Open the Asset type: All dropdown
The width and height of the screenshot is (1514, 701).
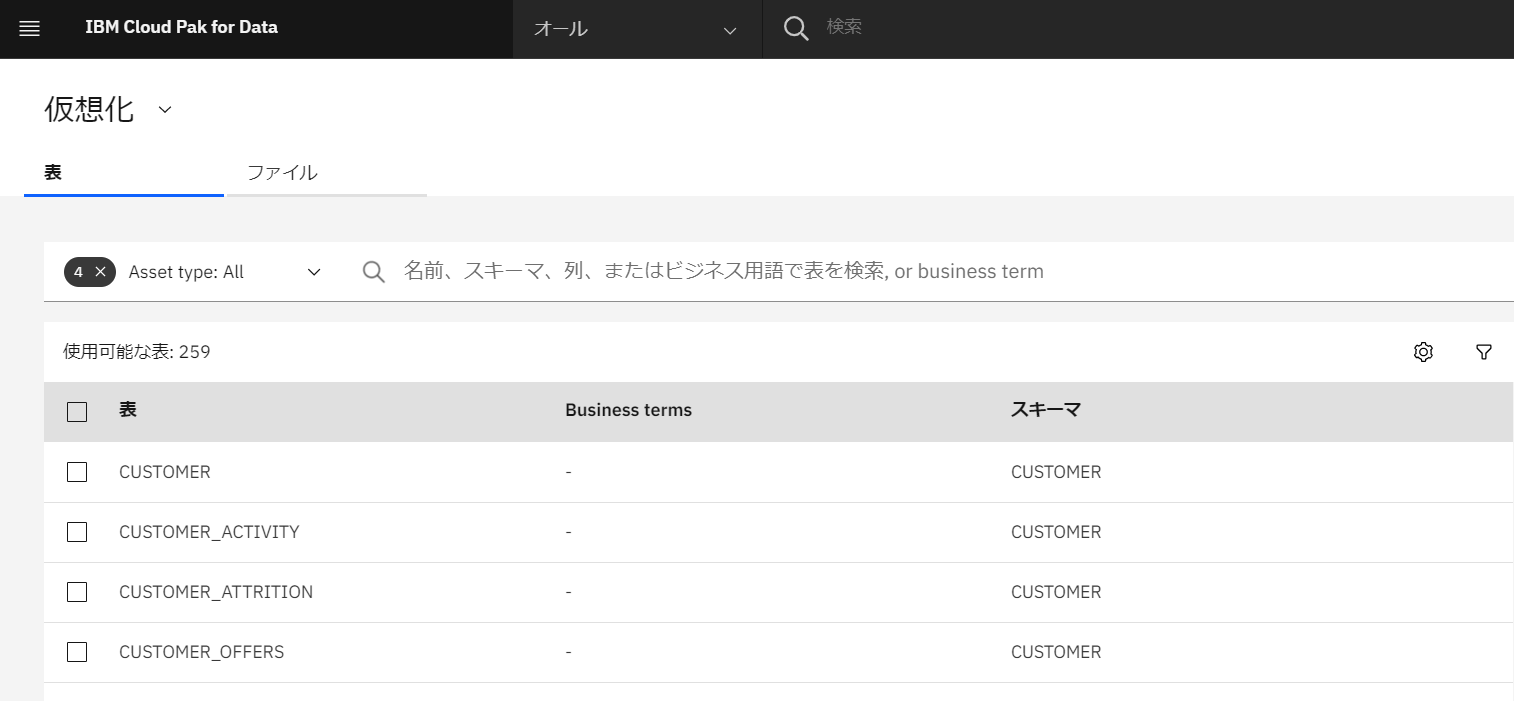(x=226, y=272)
